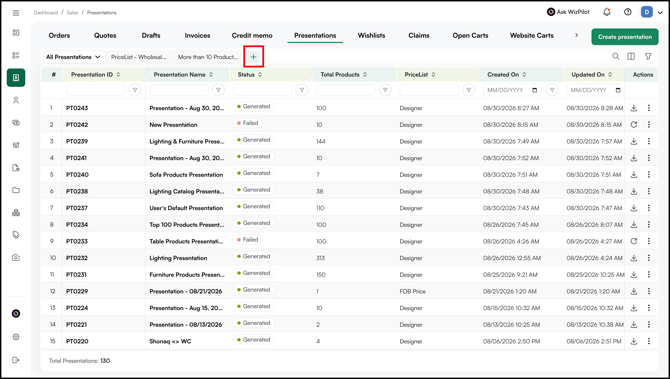The width and height of the screenshot is (670, 379).
Task: Click the Updated On date filter field
Action: point(595,90)
